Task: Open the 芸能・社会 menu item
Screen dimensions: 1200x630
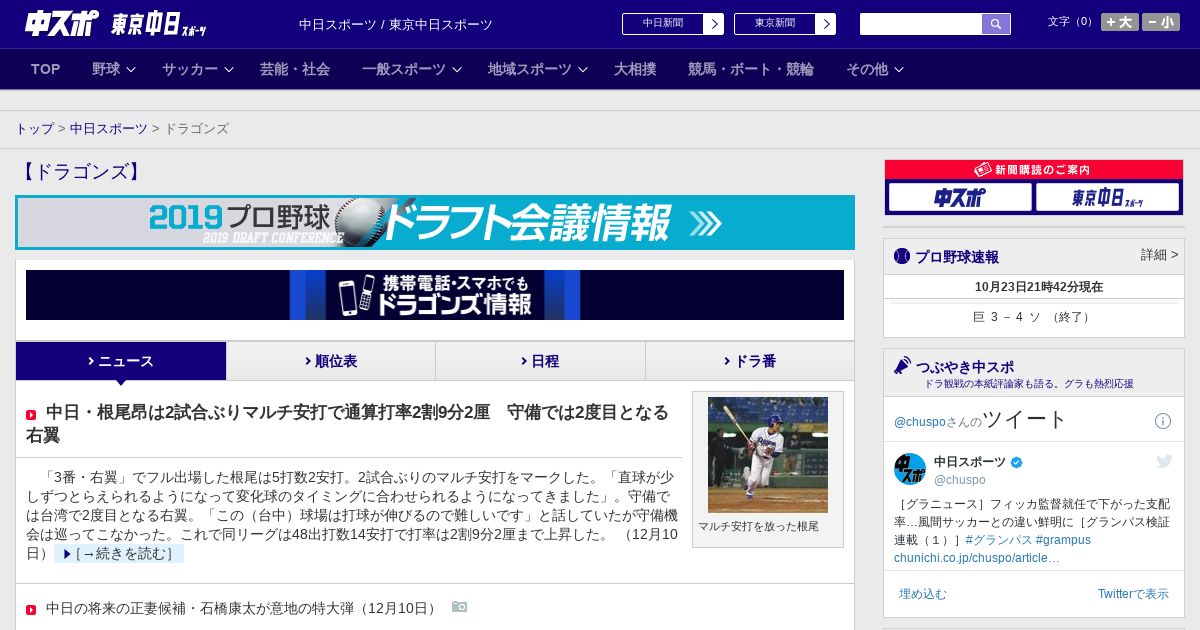Action: coord(295,69)
